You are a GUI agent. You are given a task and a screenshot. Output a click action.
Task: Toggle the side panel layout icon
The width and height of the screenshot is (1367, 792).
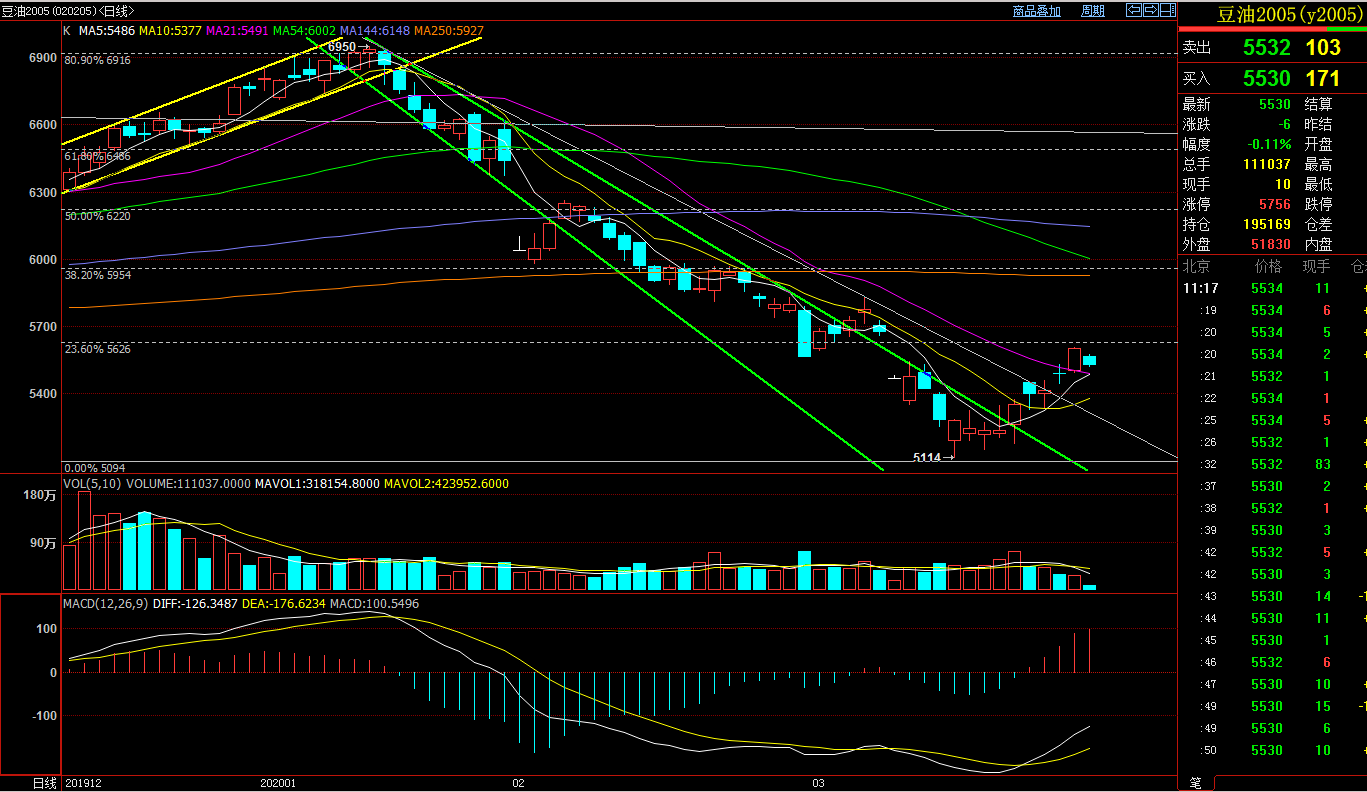pyautogui.click(x=1167, y=10)
